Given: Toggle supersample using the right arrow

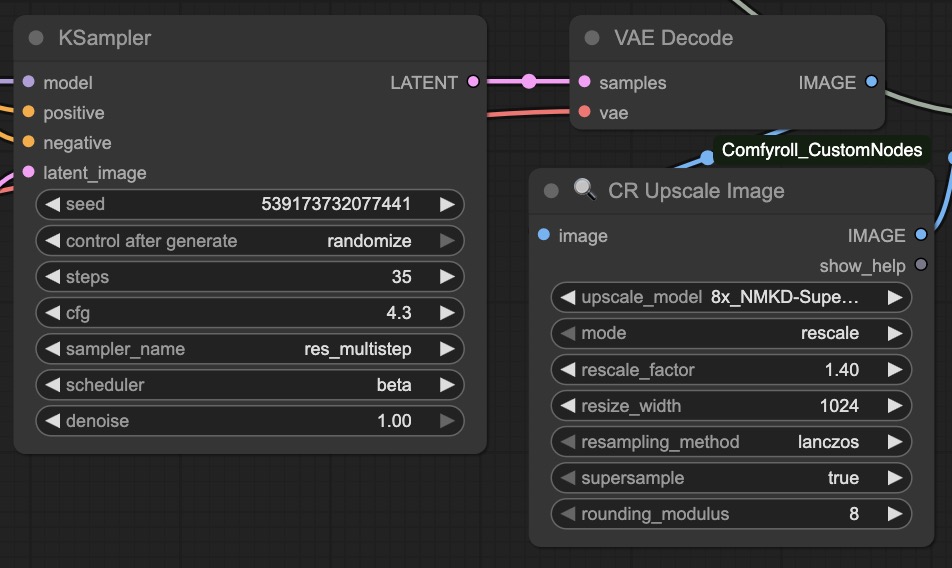Looking at the screenshot, I should click(895, 478).
